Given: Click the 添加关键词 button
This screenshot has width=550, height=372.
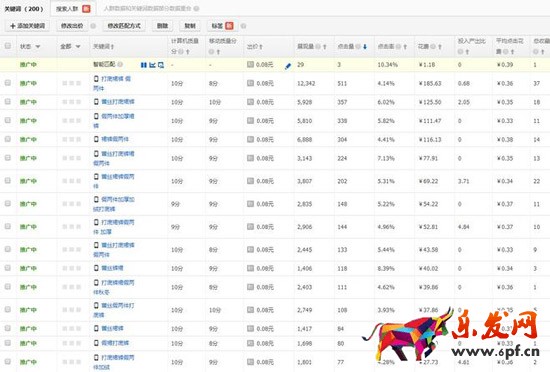Looking at the screenshot, I should 27,26.
